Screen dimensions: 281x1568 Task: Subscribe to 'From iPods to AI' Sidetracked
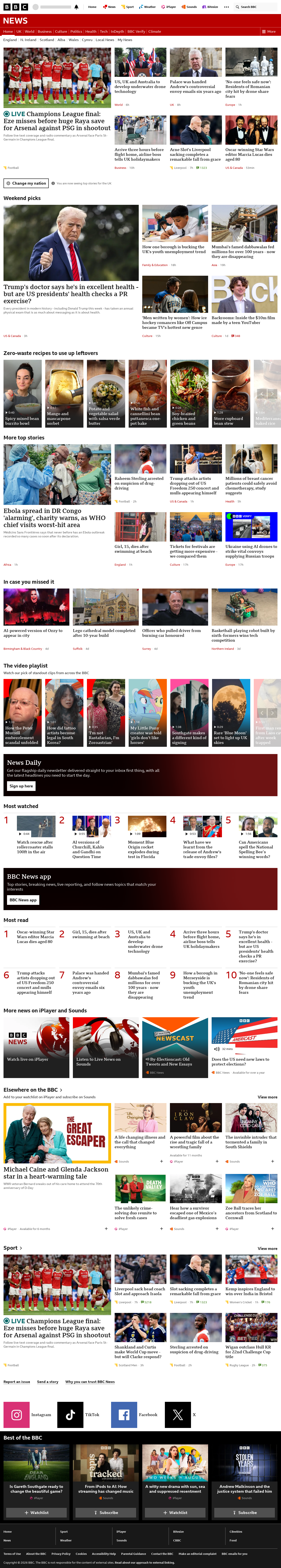tap(106, 1513)
